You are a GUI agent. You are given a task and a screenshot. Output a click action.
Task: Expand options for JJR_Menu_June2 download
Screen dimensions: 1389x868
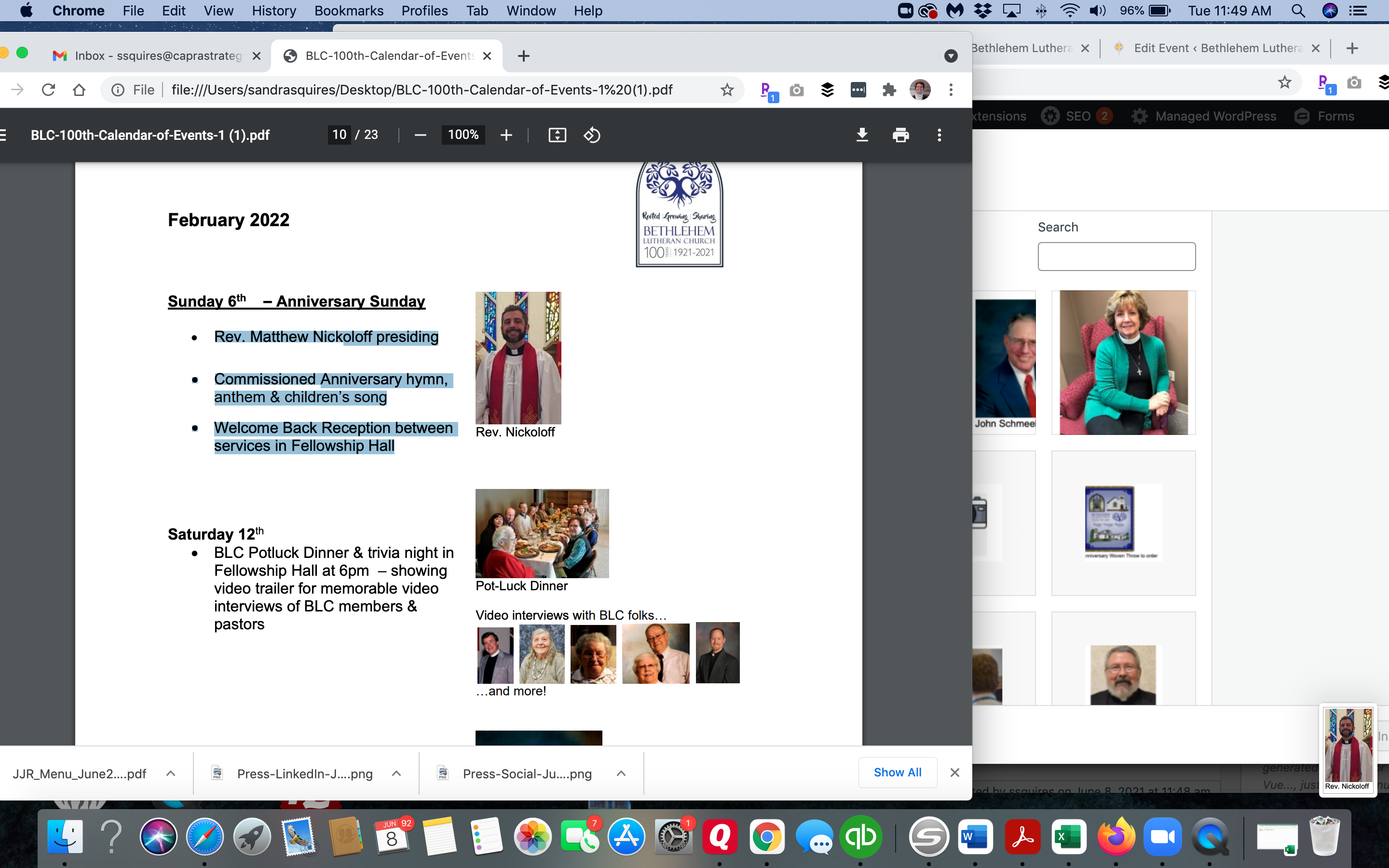tap(170, 773)
